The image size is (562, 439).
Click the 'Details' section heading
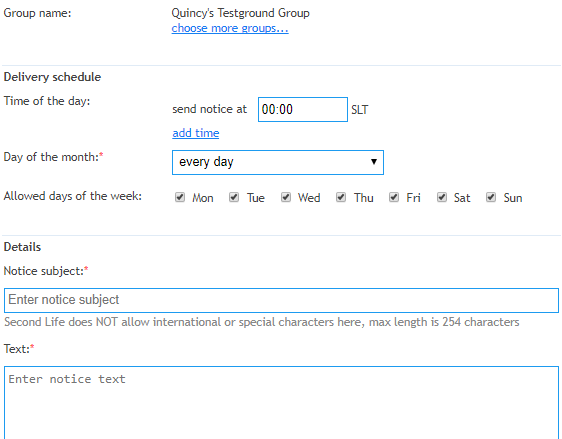click(x=22, y=247)
